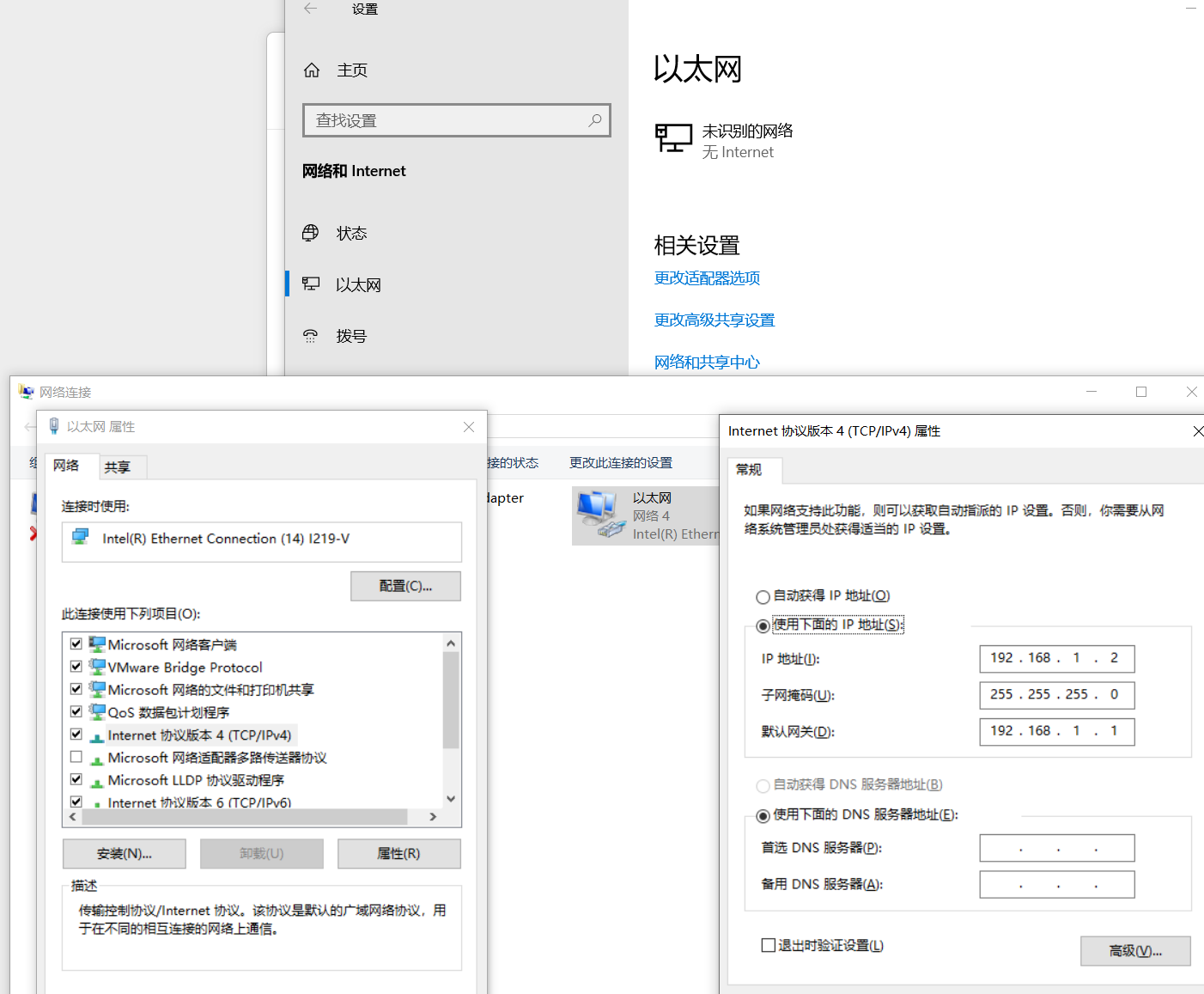
Task: Enable Microsoft network adapter multiplexor protocol checkbox
Action: 76,757
